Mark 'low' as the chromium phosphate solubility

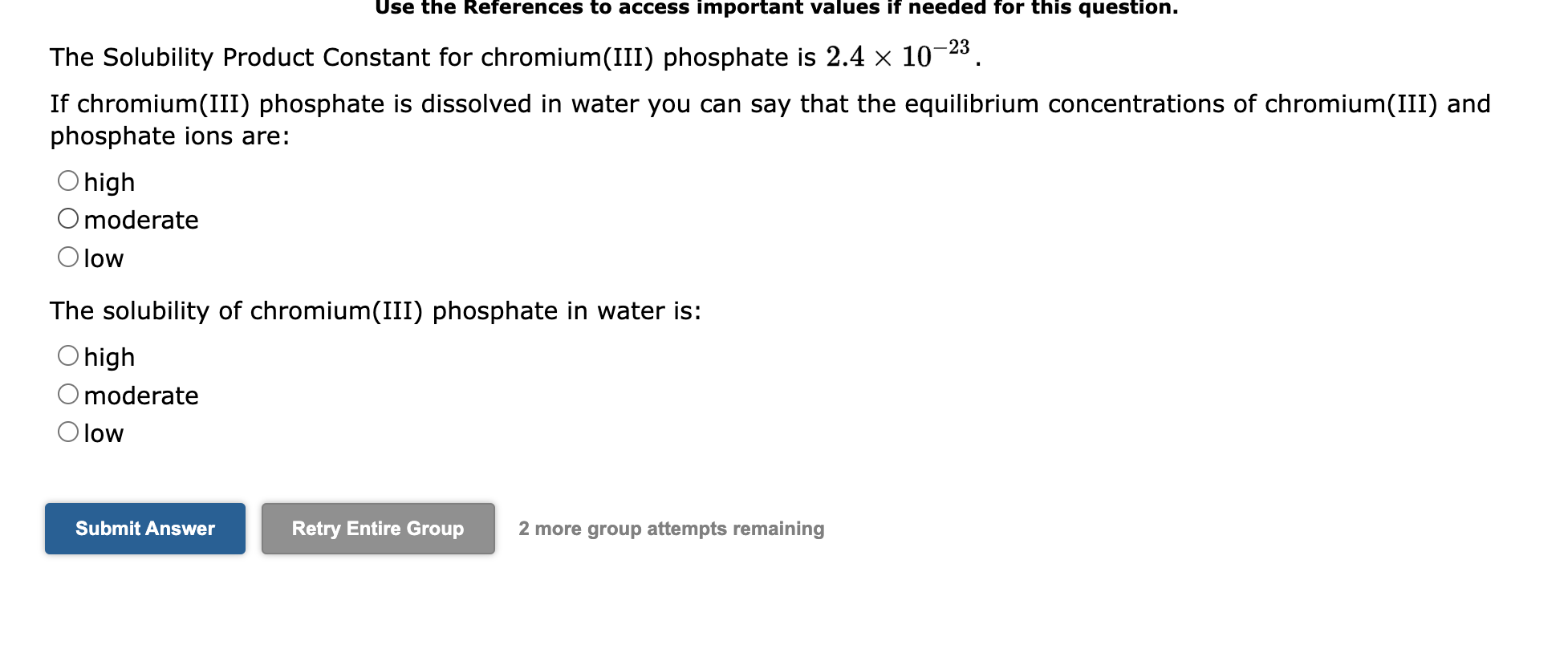67,432
